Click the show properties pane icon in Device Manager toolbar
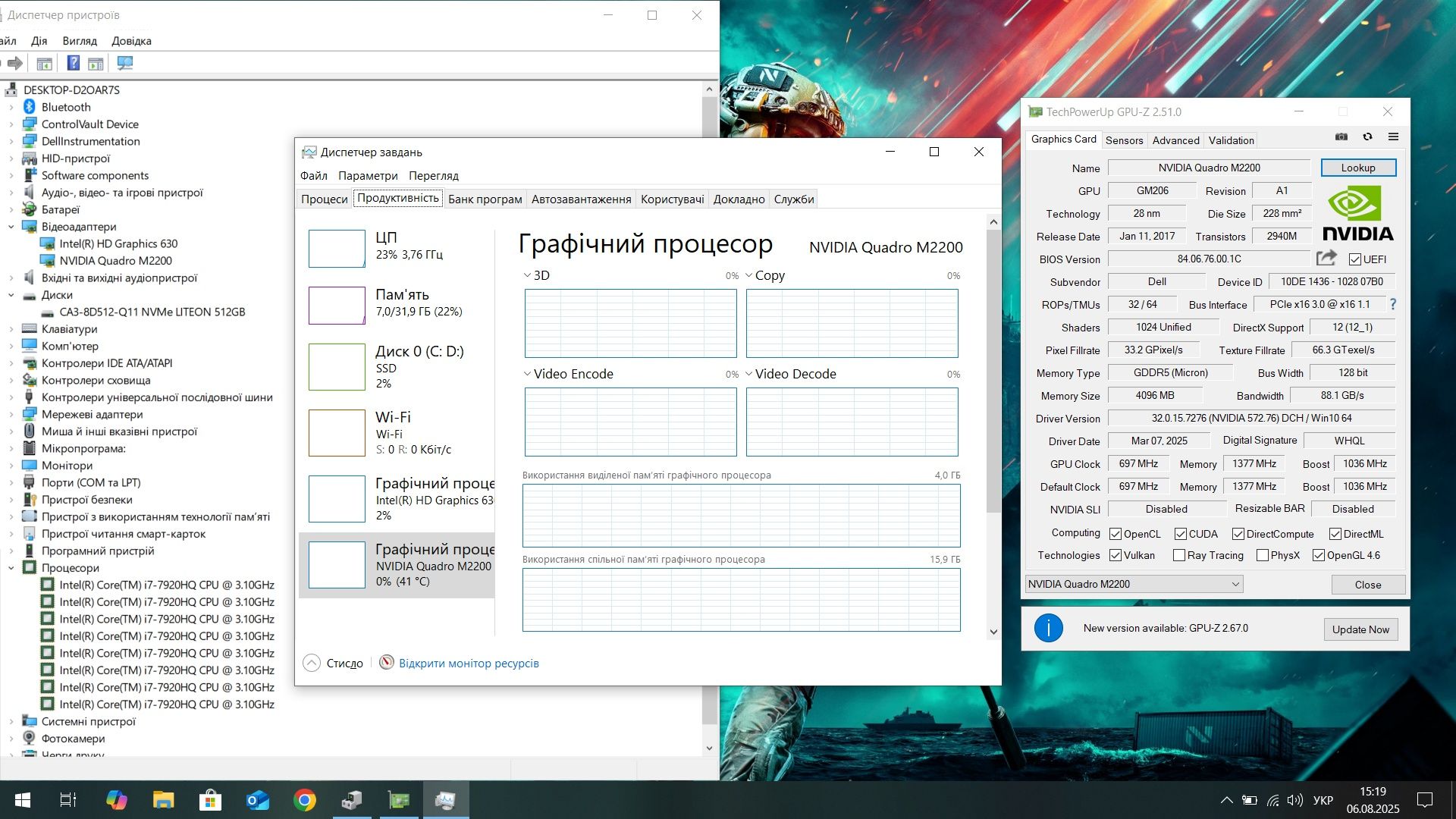The image size is (1456, 819). click(x=44, y=63)
